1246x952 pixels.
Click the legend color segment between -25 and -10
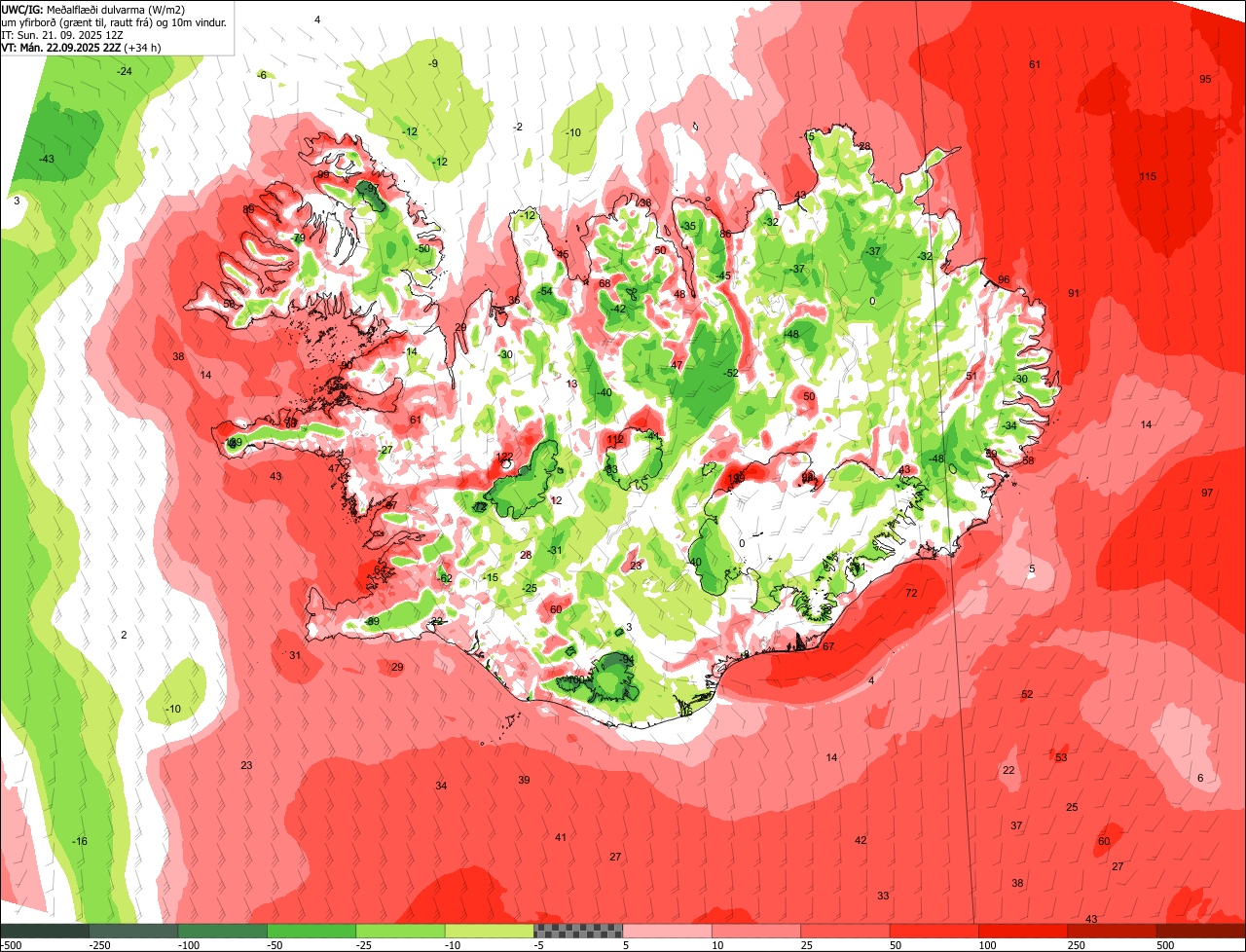[x=400, y=931]
